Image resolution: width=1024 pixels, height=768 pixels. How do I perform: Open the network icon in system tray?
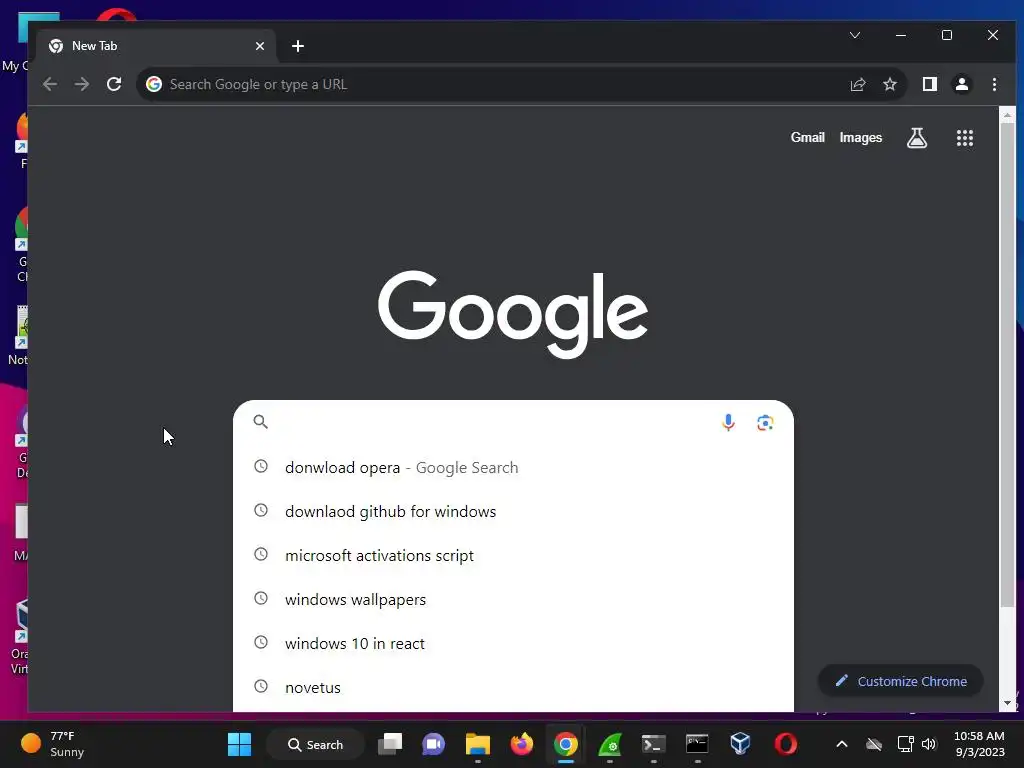pos(905,744)
